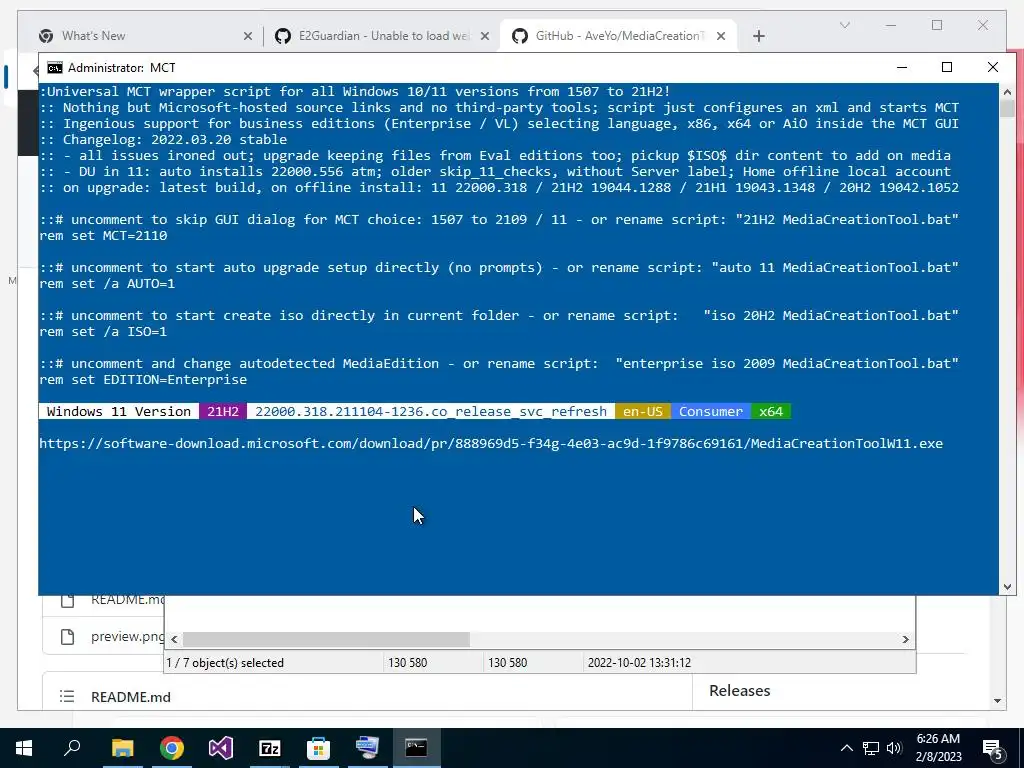1024x768 pixels.
Task: Click the horizontal scrollbar left arrow
Action: point(174,639)
